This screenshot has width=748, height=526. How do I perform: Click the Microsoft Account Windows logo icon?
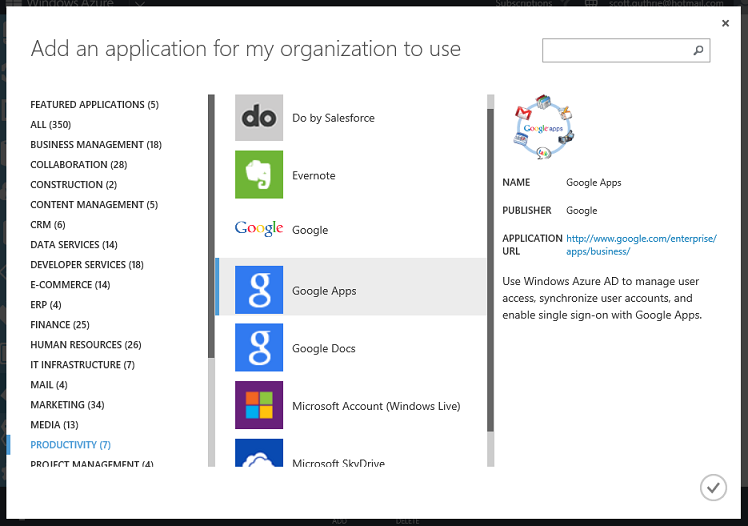tap(259, 405)
